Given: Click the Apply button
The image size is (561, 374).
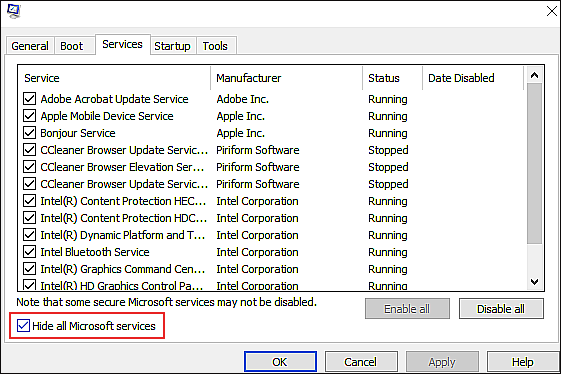Looking at the screenshot, I should tap(442, 362).
